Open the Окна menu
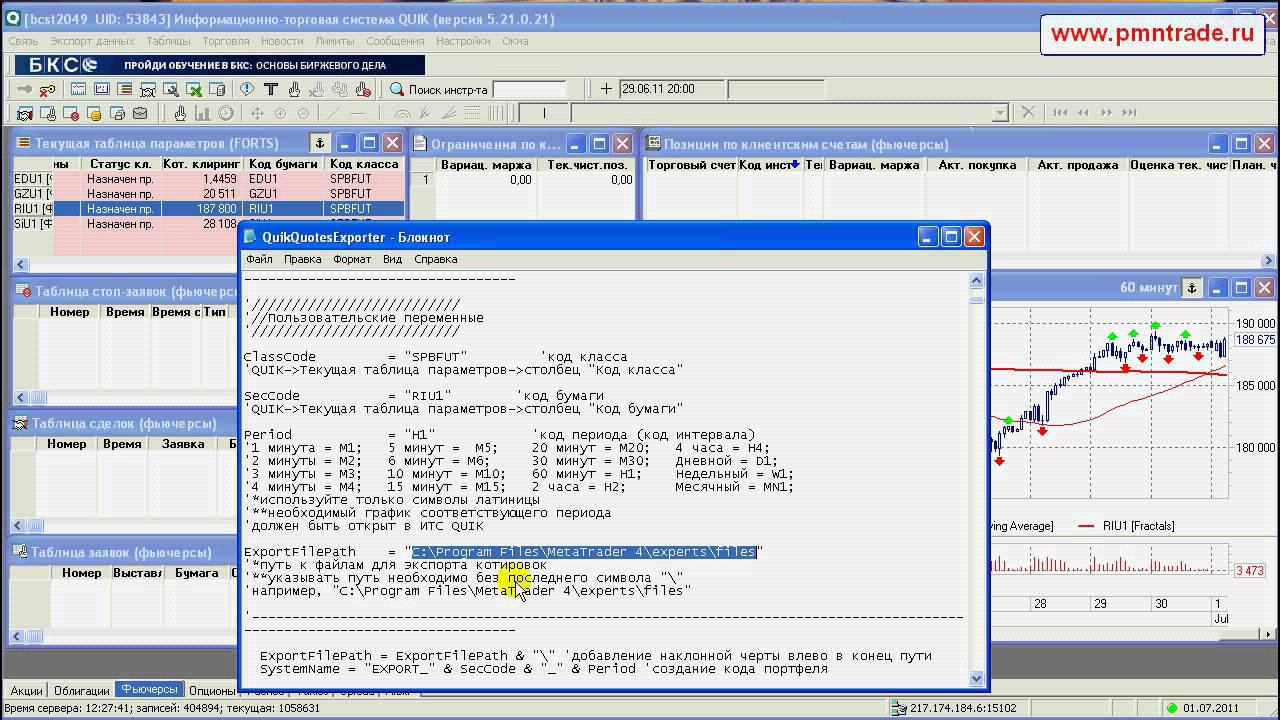 pyautogui.click(x=515, y=41)
